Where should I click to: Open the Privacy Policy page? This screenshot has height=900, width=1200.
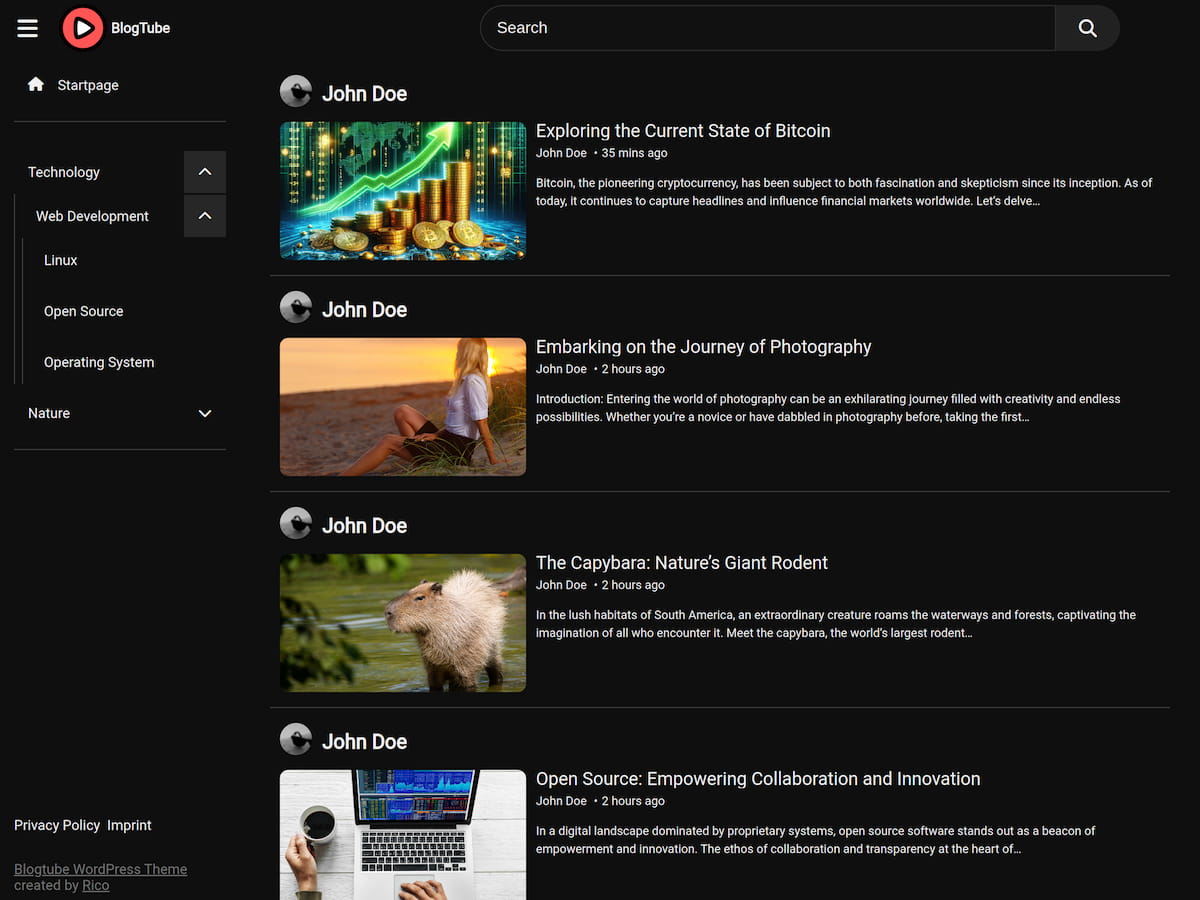point(57,825)
